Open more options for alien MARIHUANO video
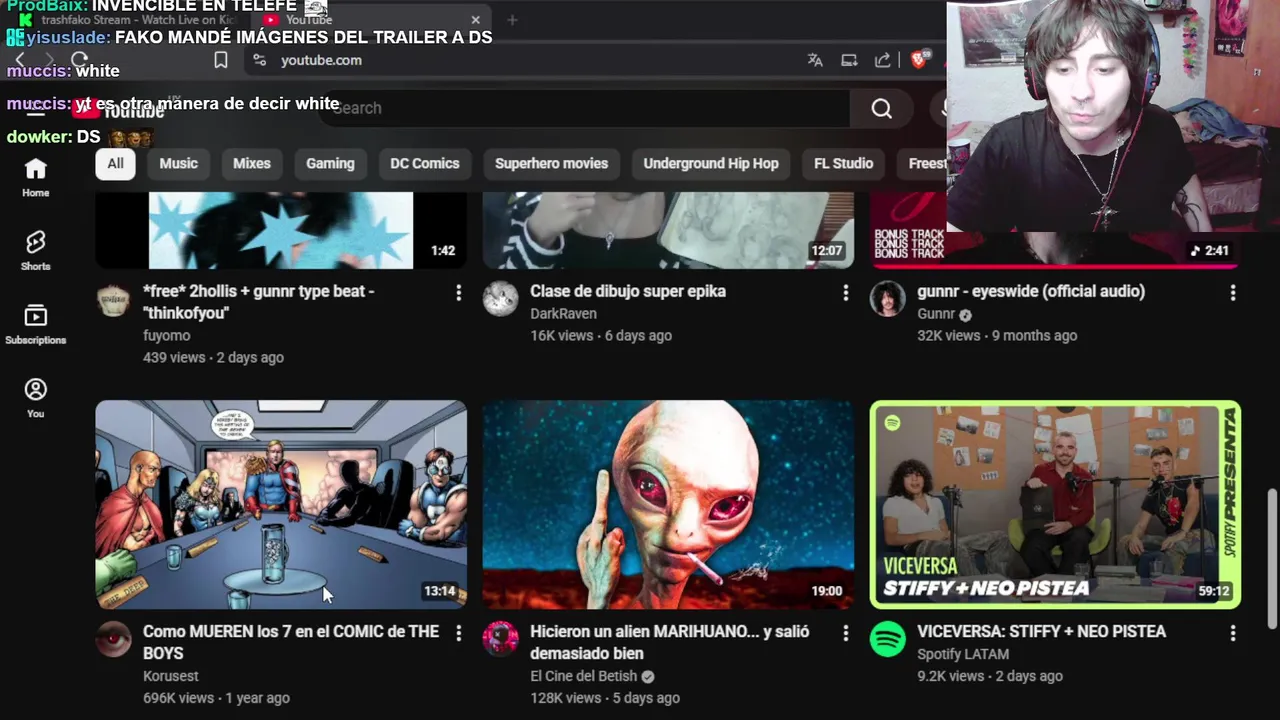This screenshot has width=1280, height=720. click(x=845, y=633)
